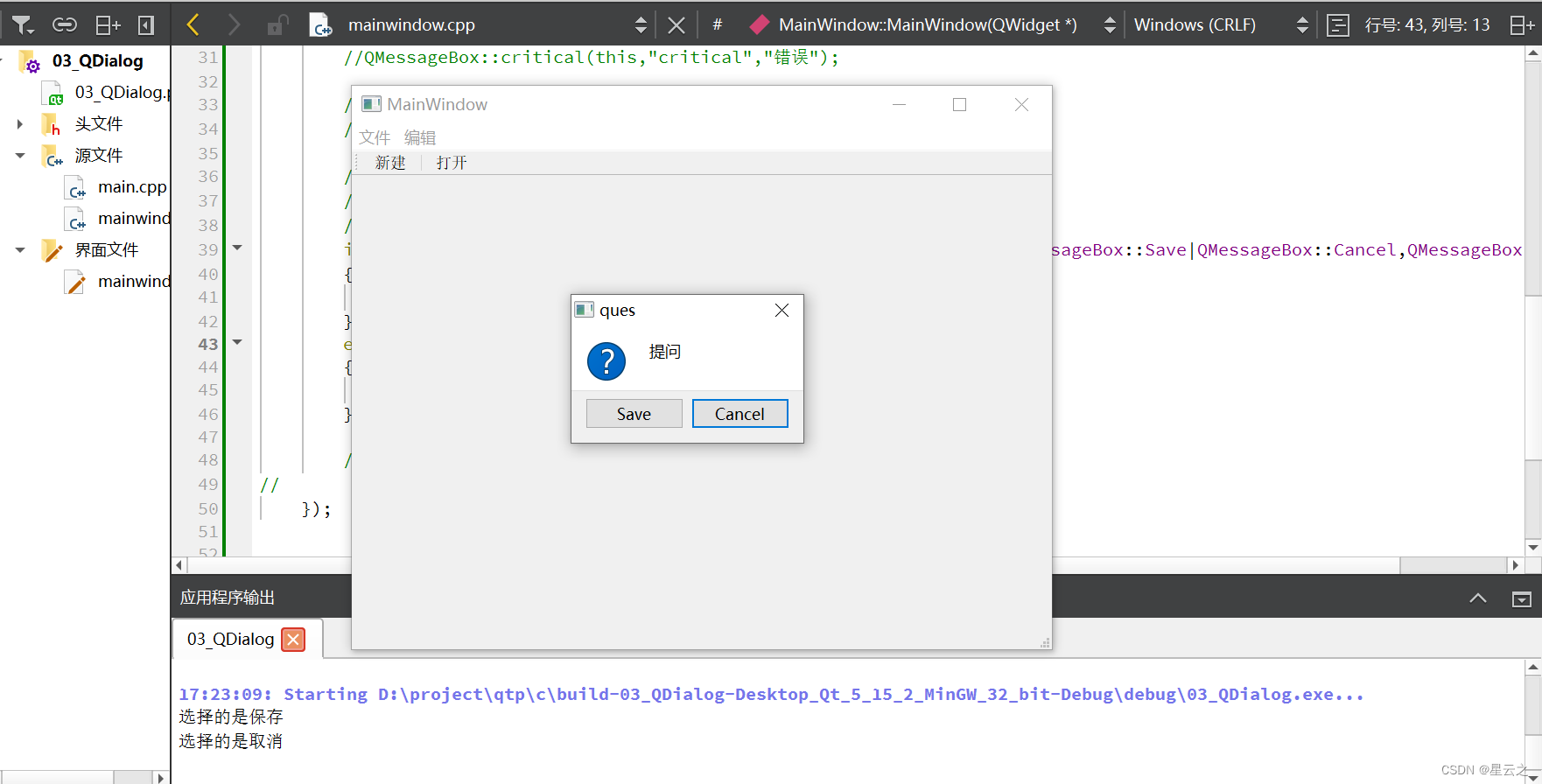Collapse output pane with up chevron
The height and width of the screenshot is (784, 1542).
click(1478, 598)
